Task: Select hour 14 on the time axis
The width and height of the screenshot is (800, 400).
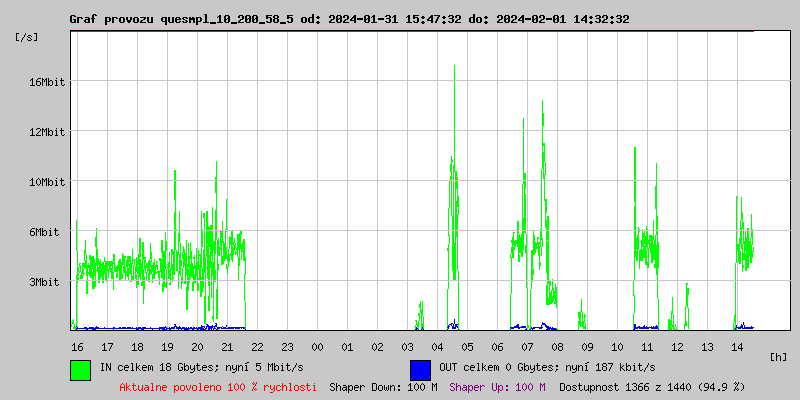Action: coord(737,346)
